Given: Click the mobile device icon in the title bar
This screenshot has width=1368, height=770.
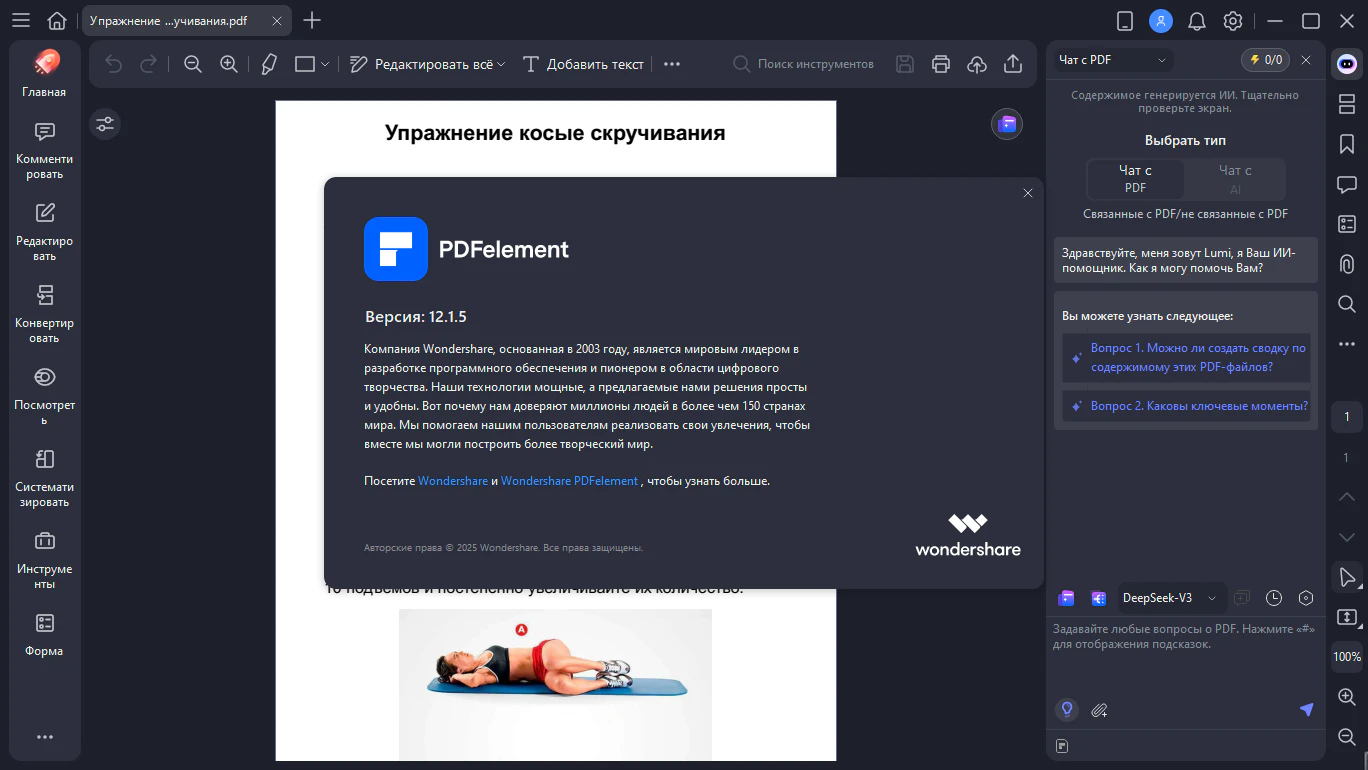Looking at the screenshot, I should click(x=1125, y=20).
